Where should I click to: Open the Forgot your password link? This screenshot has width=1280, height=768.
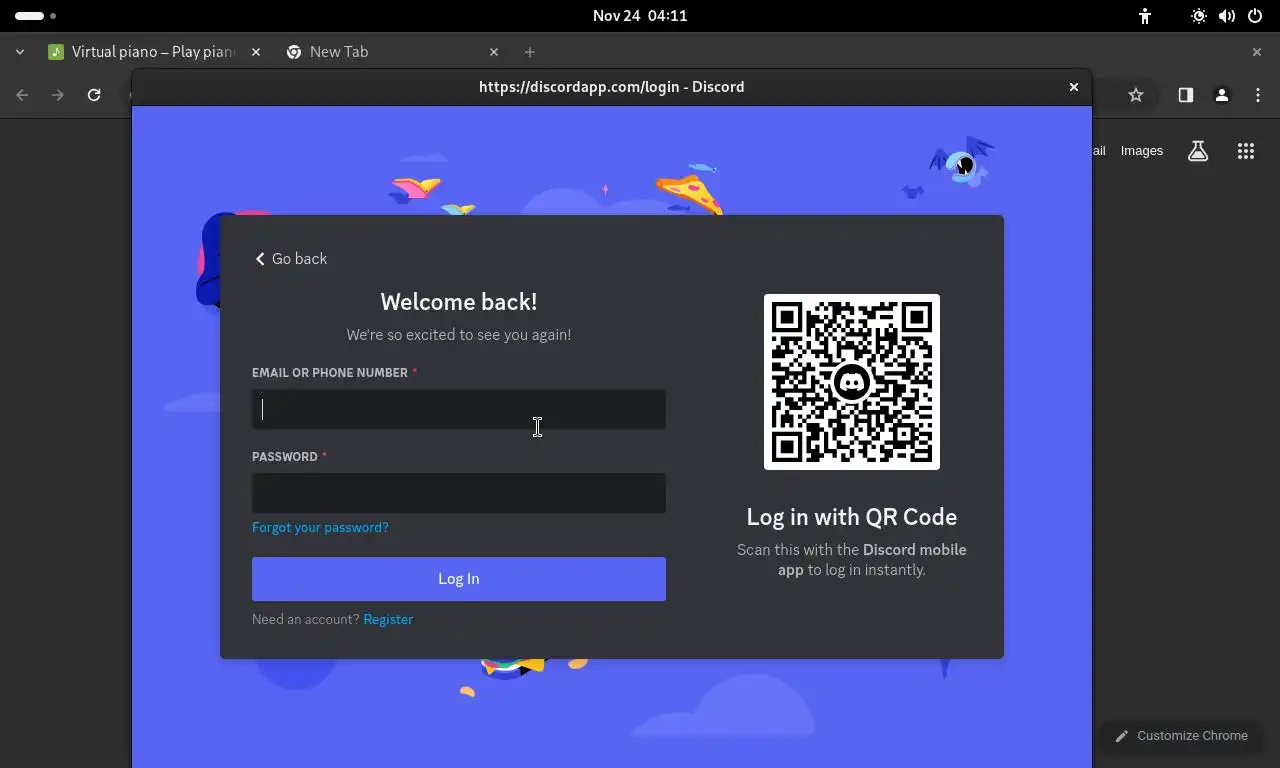(320, 527)
